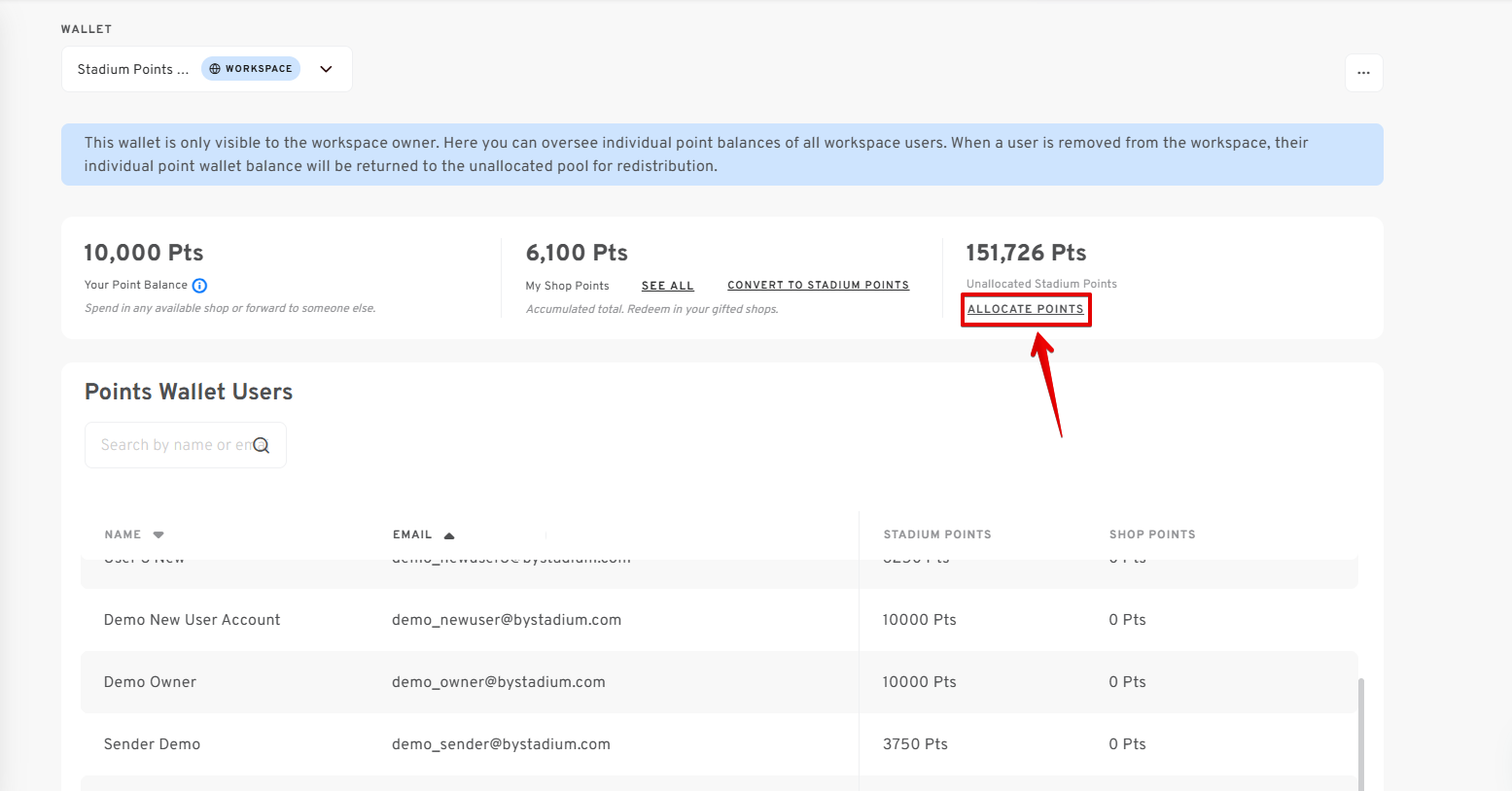Click the search magnifier icon
This screenshot has width=1512, height=791.
tap(261, 445)
